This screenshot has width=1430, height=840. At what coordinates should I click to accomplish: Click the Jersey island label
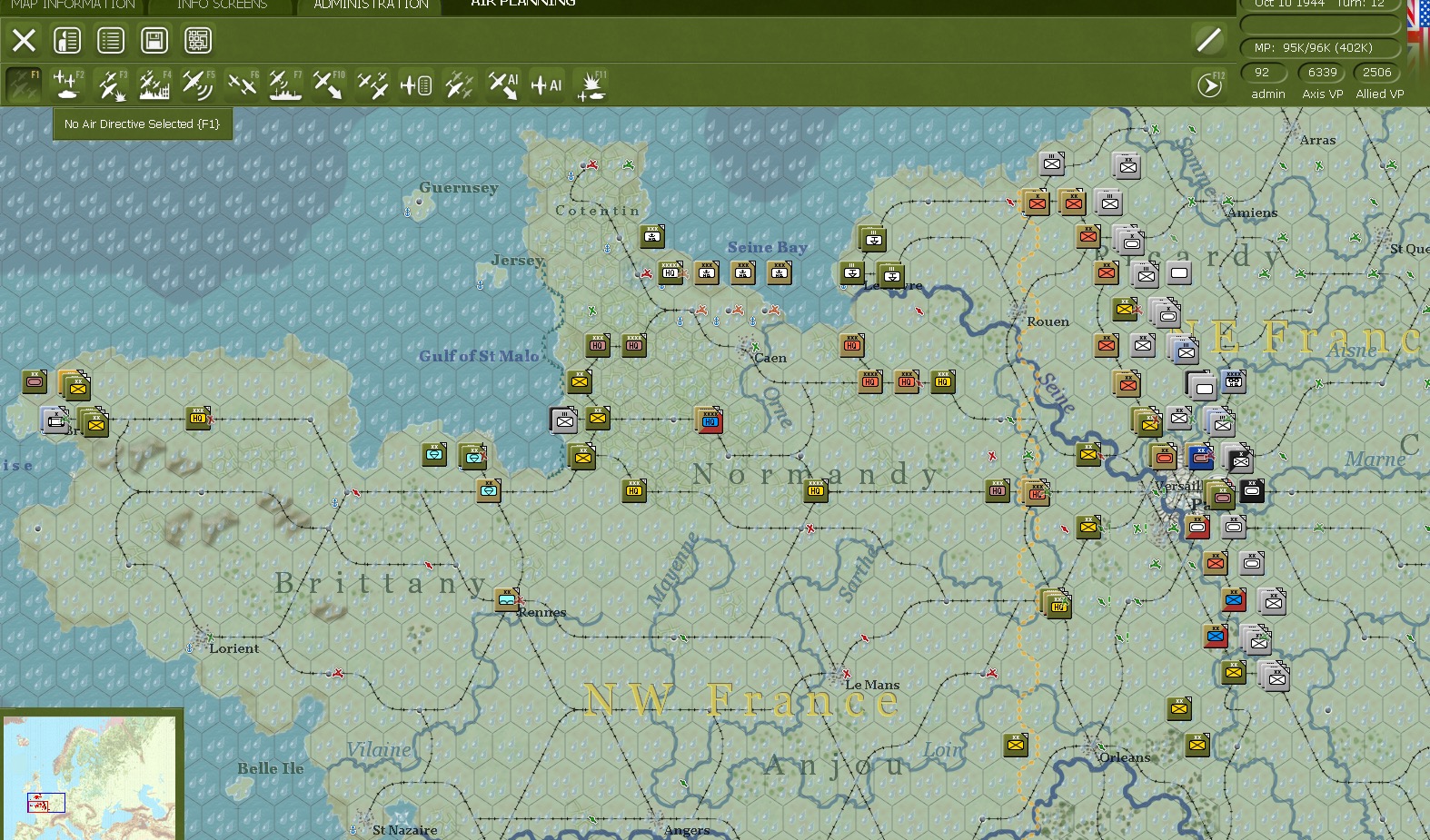517,261
